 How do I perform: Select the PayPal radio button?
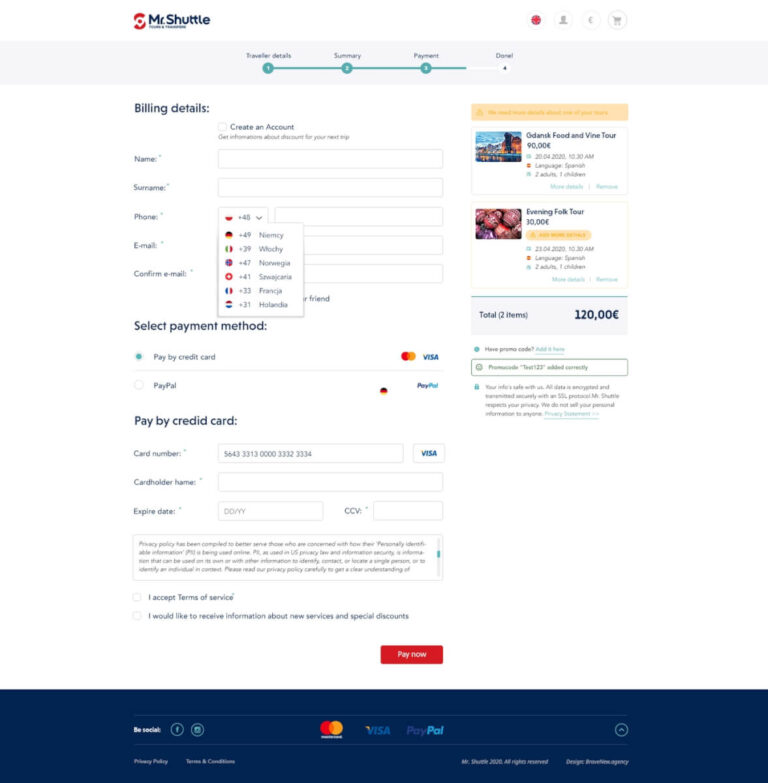click(139, 385)
